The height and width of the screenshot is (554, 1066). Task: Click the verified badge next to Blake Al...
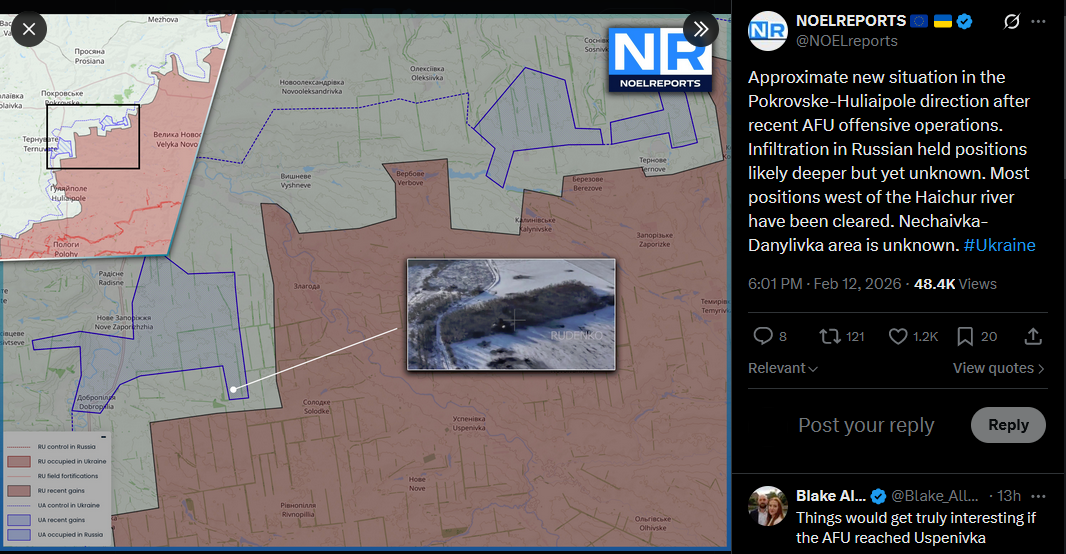pyautogui.click(x=878, y=496)
